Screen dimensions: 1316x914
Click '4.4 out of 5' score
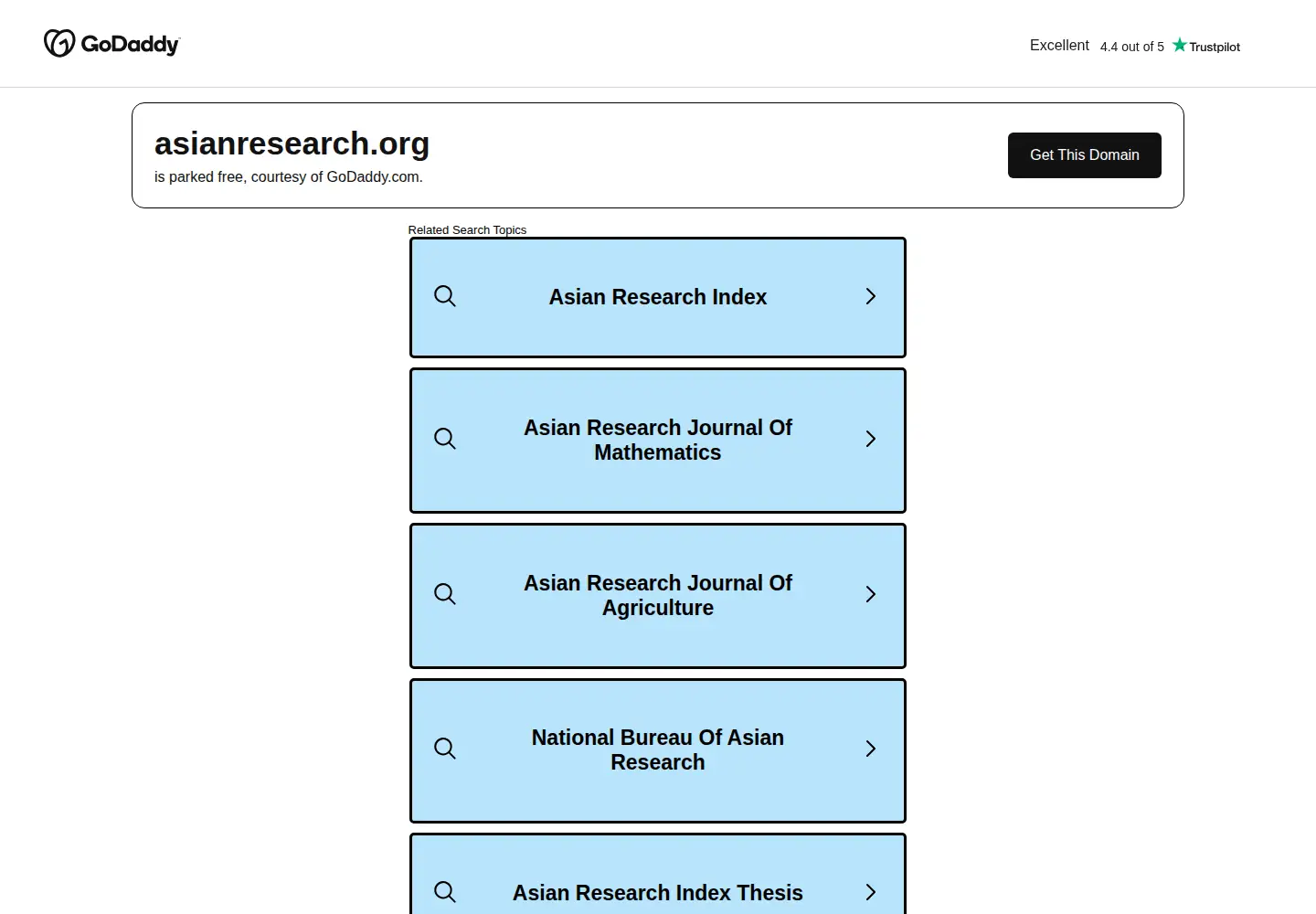pyautogui.click(x=1132, y=47)
